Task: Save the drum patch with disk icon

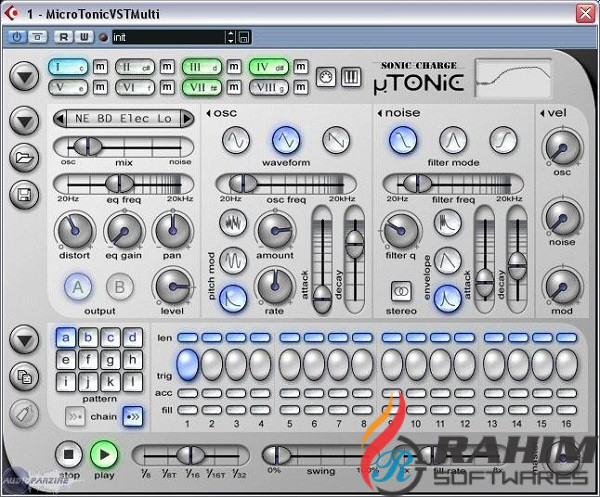Action: pos(24,195)
